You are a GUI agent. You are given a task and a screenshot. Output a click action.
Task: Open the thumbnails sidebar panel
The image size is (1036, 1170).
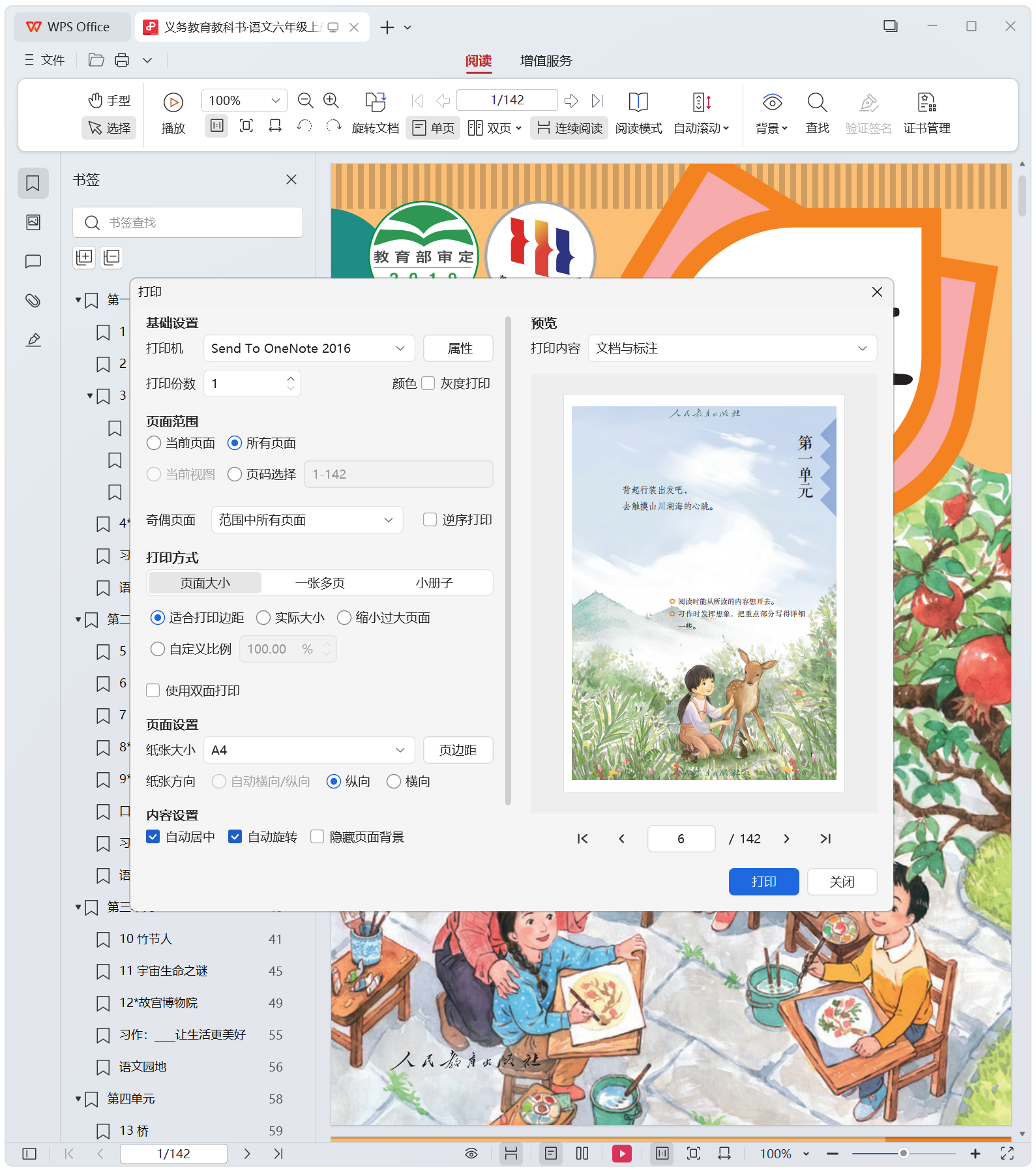33,222
